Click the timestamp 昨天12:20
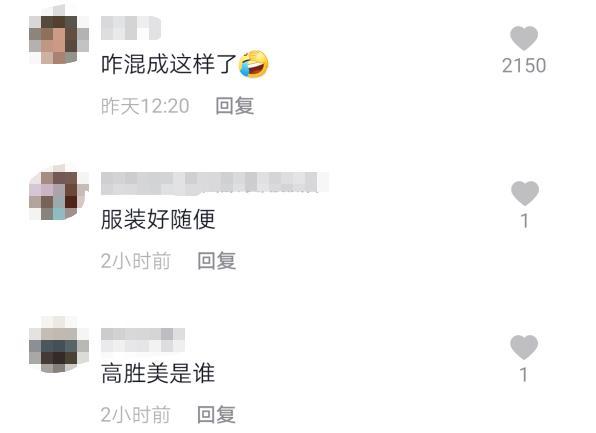596x433 pixels. (145, 106)
